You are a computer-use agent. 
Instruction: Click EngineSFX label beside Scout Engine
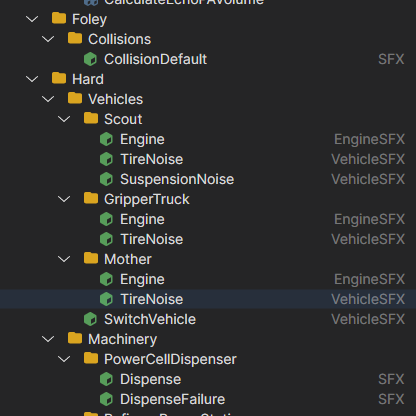point(369,139)
